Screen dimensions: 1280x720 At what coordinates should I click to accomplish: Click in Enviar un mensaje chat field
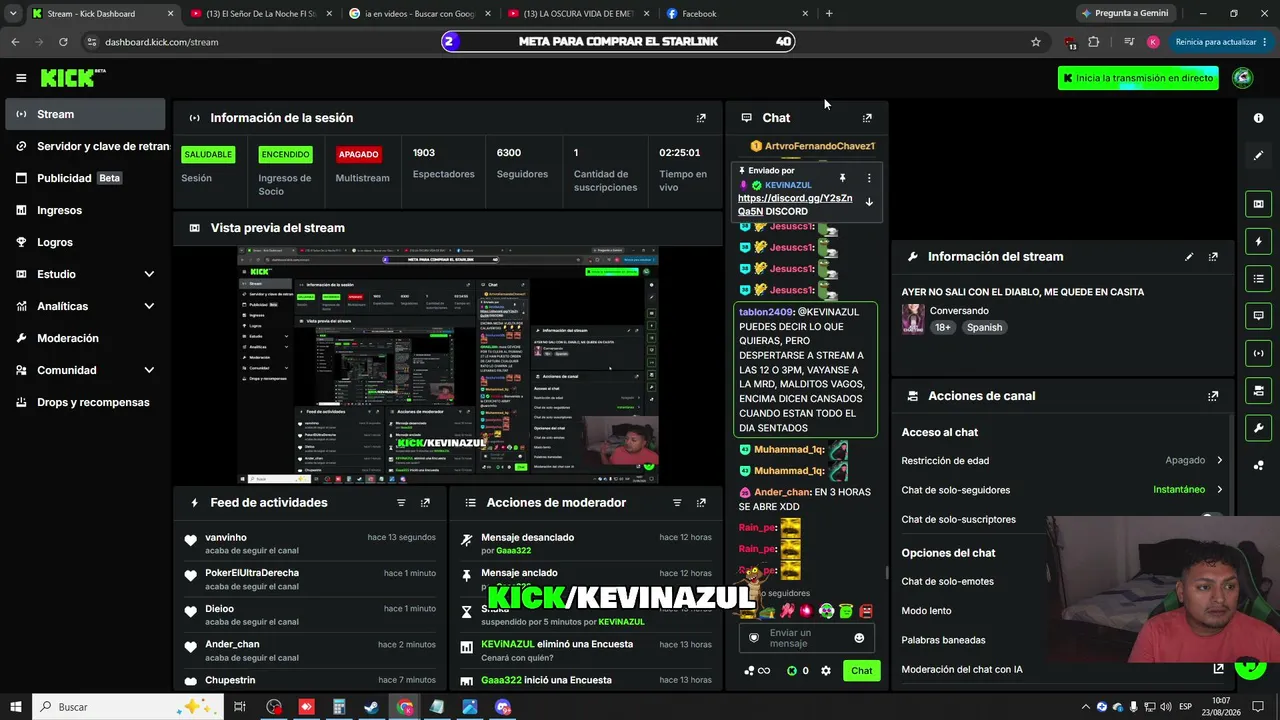tap(805, 638)
